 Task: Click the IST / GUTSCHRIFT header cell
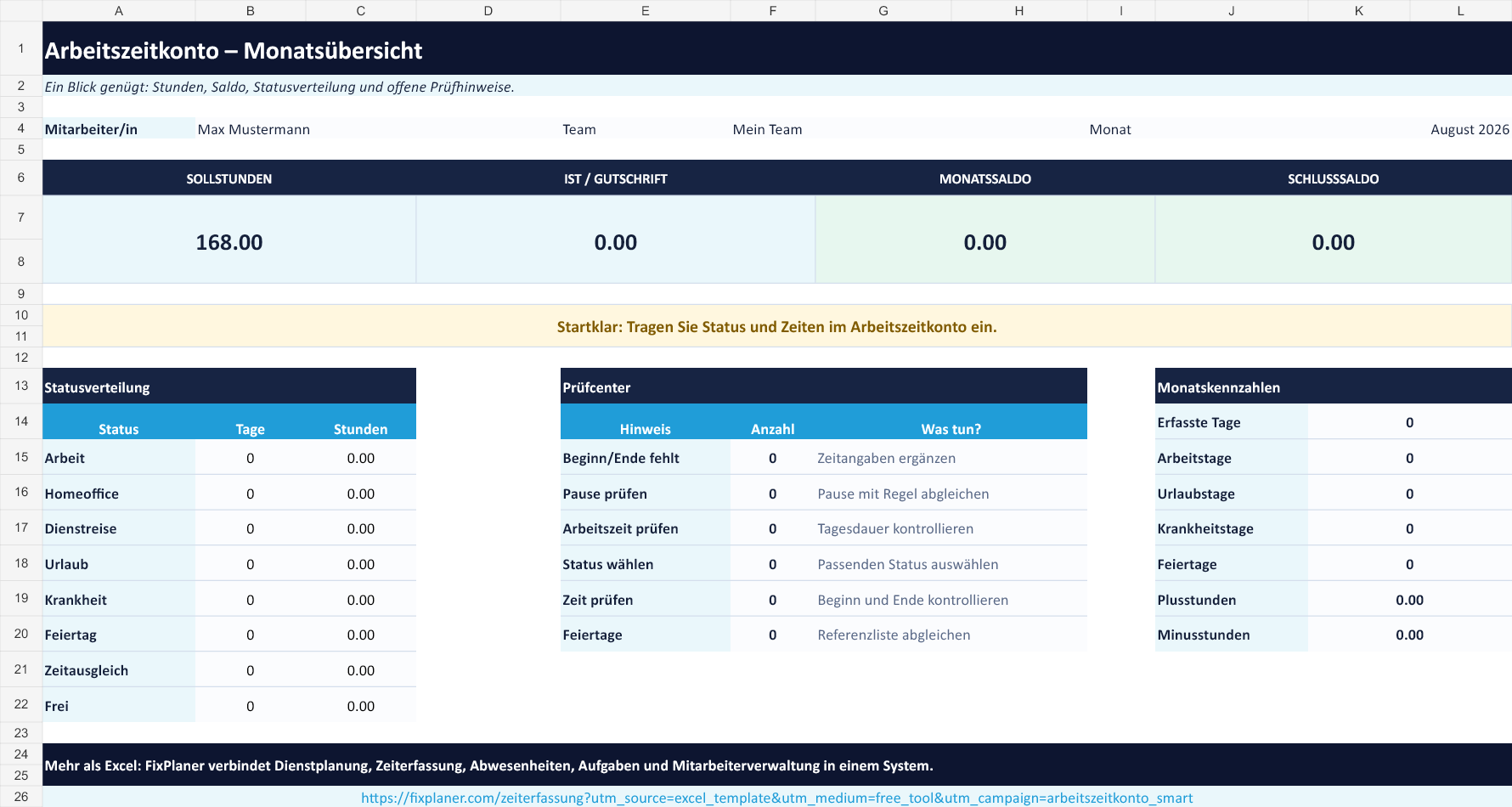point(616,178)
